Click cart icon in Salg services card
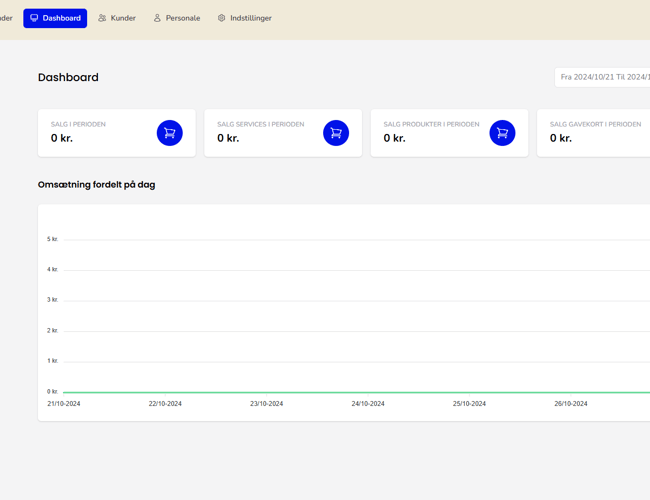Image resolution: width=650 pixels, height=500 pixels. [x=336, y=133]
